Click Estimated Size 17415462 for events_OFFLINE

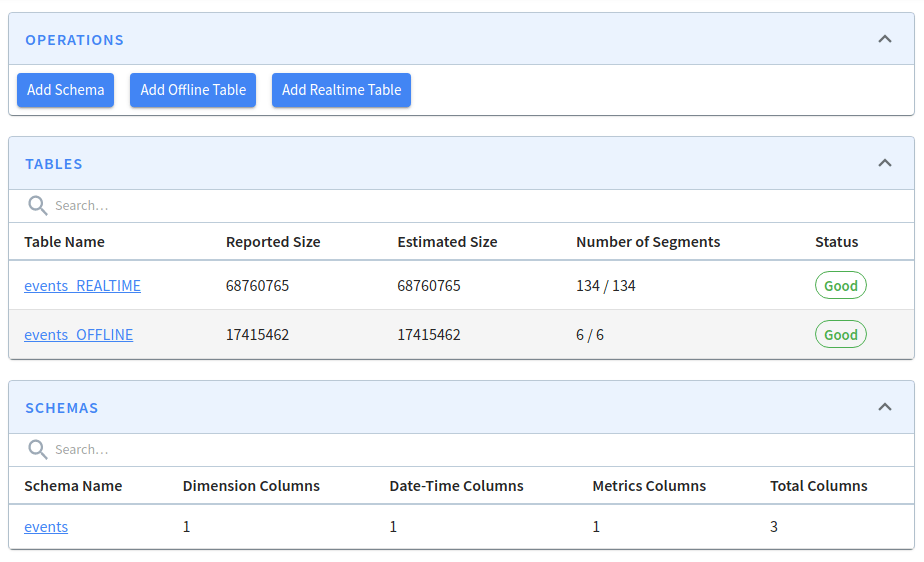point(429,335)
